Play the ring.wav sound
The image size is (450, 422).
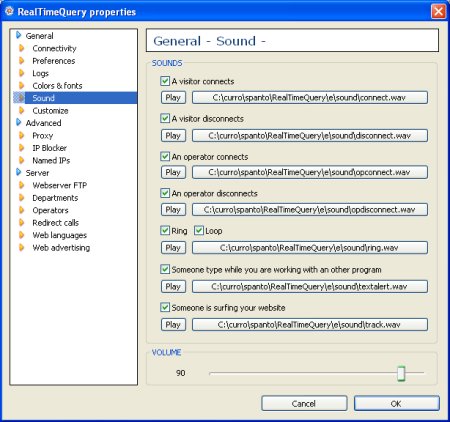tap(173, 248)
